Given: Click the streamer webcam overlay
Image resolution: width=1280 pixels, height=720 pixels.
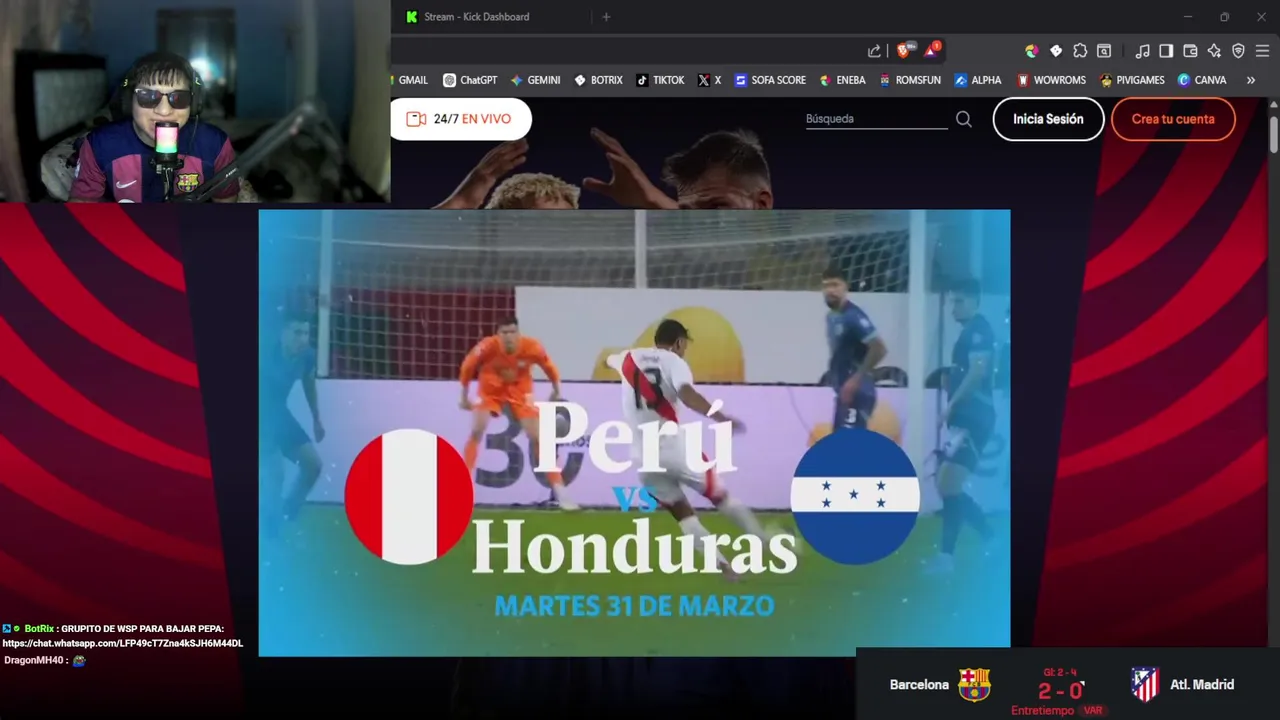Looking at the screenshot, I should 195,101.
